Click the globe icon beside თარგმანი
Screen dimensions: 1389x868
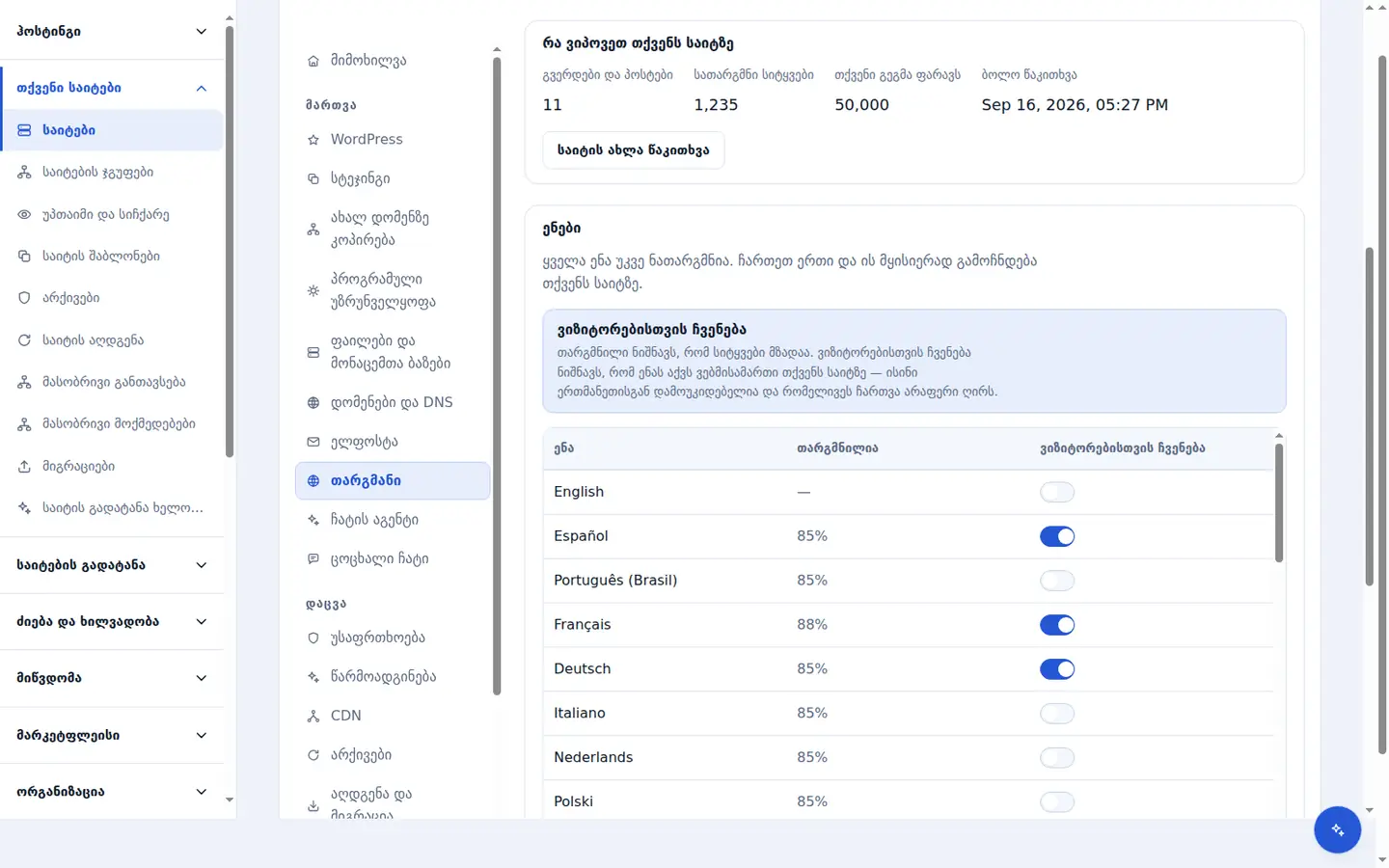point(313,480)
